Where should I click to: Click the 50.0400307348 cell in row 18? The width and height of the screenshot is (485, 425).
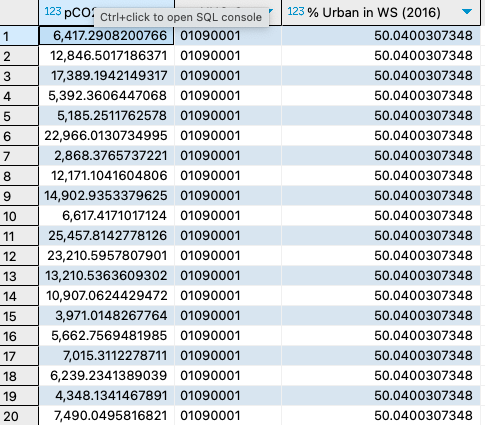[x=381, y=376]
